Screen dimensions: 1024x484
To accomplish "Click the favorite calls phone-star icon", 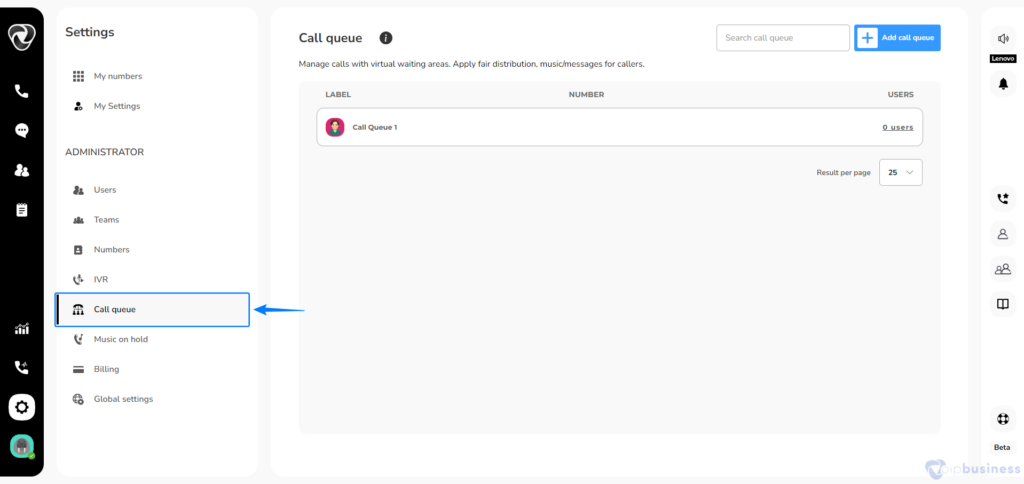I will 1003,199.
